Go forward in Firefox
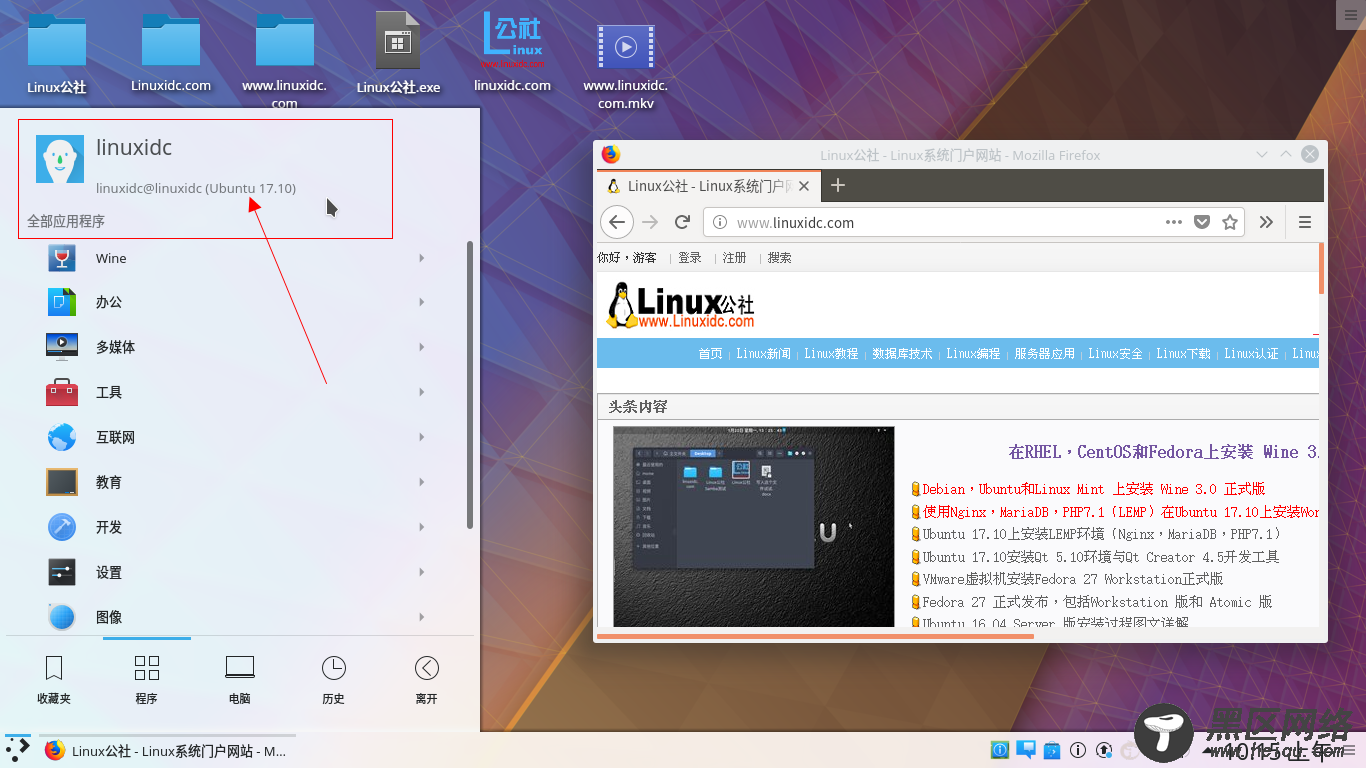Viewport: 1366px width, 768px height. click(650, 222)
